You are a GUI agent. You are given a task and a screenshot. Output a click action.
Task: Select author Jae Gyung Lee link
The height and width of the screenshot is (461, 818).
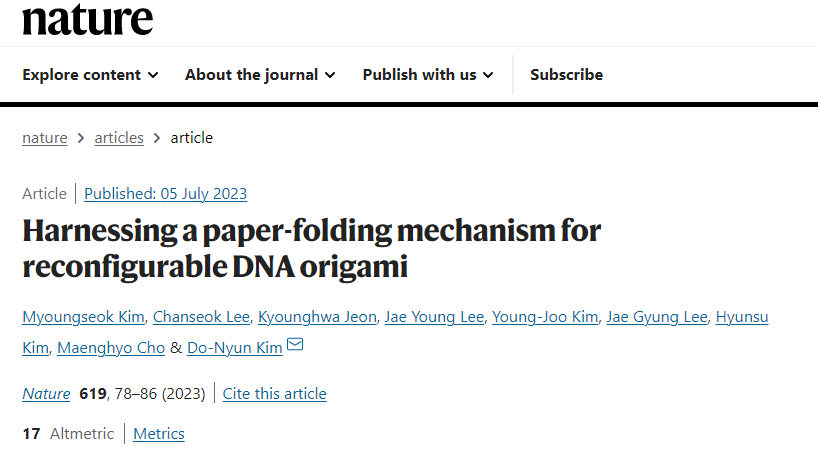pos(660,317)
